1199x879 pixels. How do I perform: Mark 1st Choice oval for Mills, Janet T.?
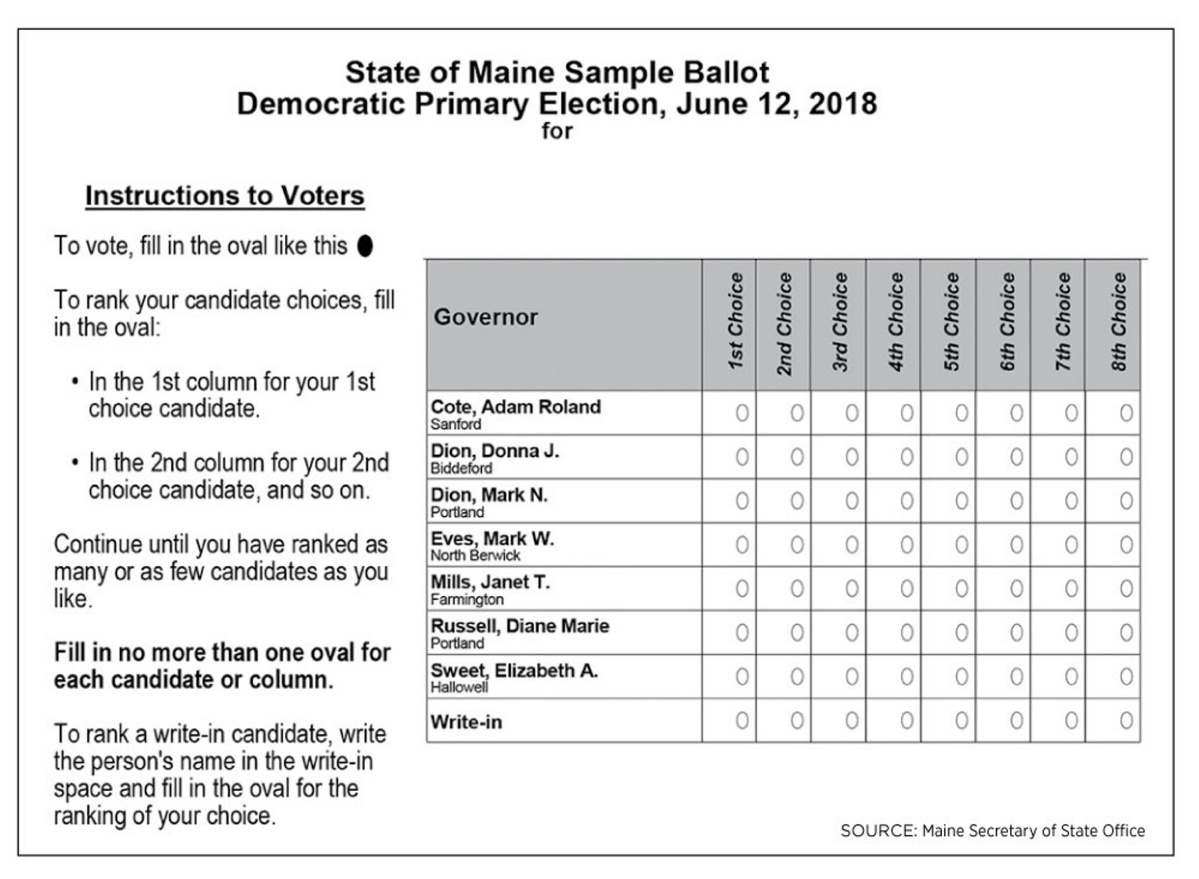pos(742,589)
